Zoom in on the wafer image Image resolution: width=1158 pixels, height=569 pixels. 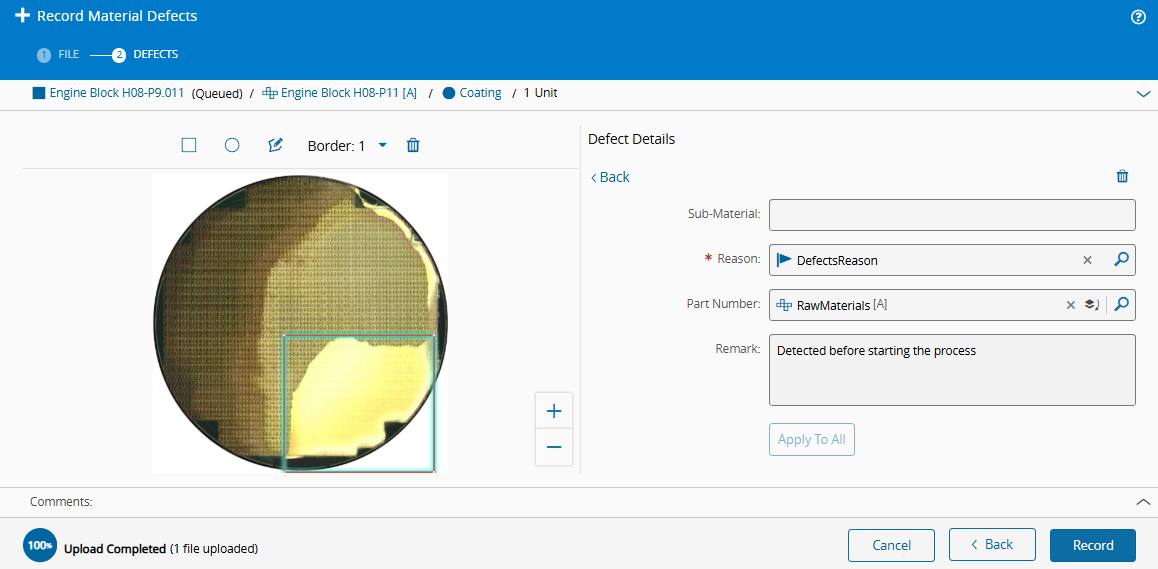(x=554, y=411)
